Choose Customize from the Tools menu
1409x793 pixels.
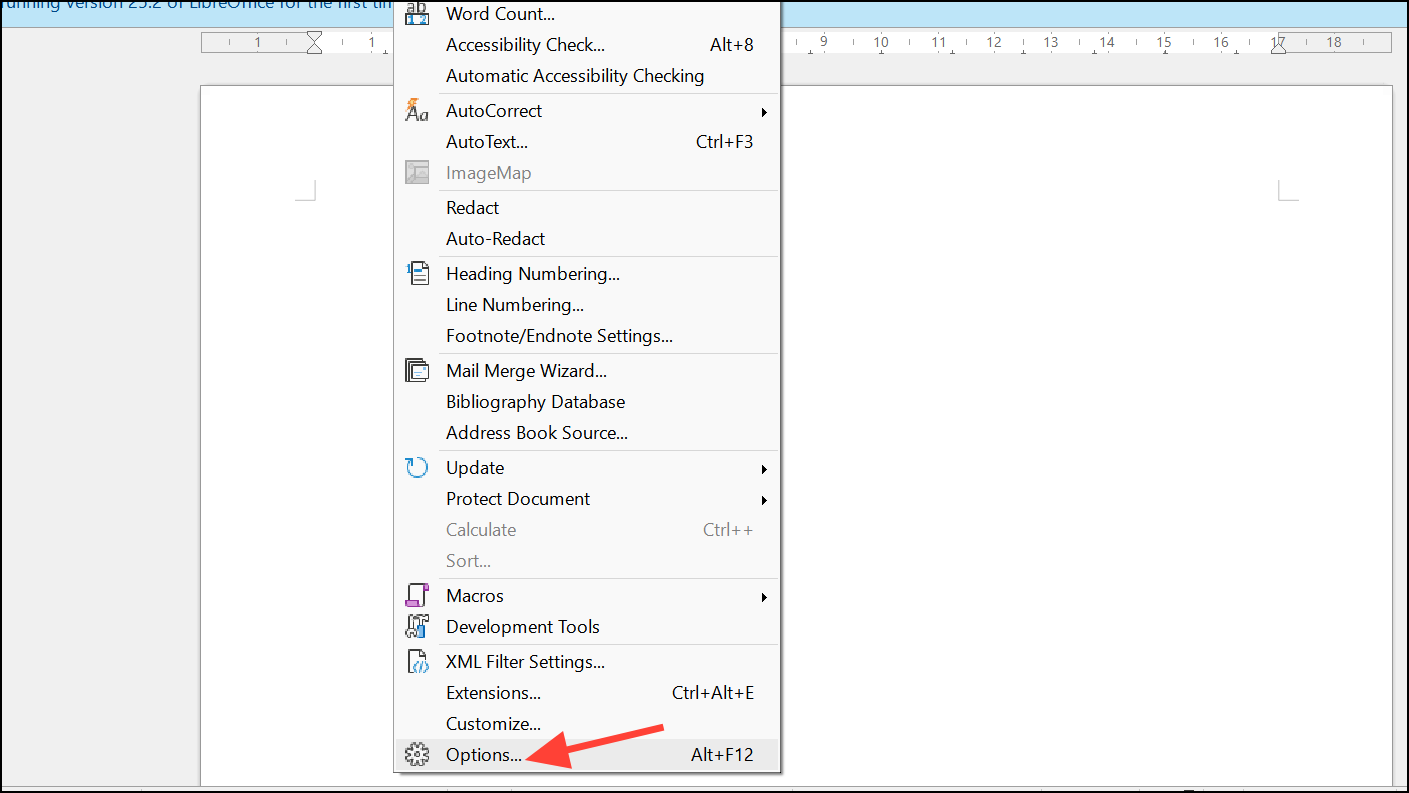click(493, 723)
